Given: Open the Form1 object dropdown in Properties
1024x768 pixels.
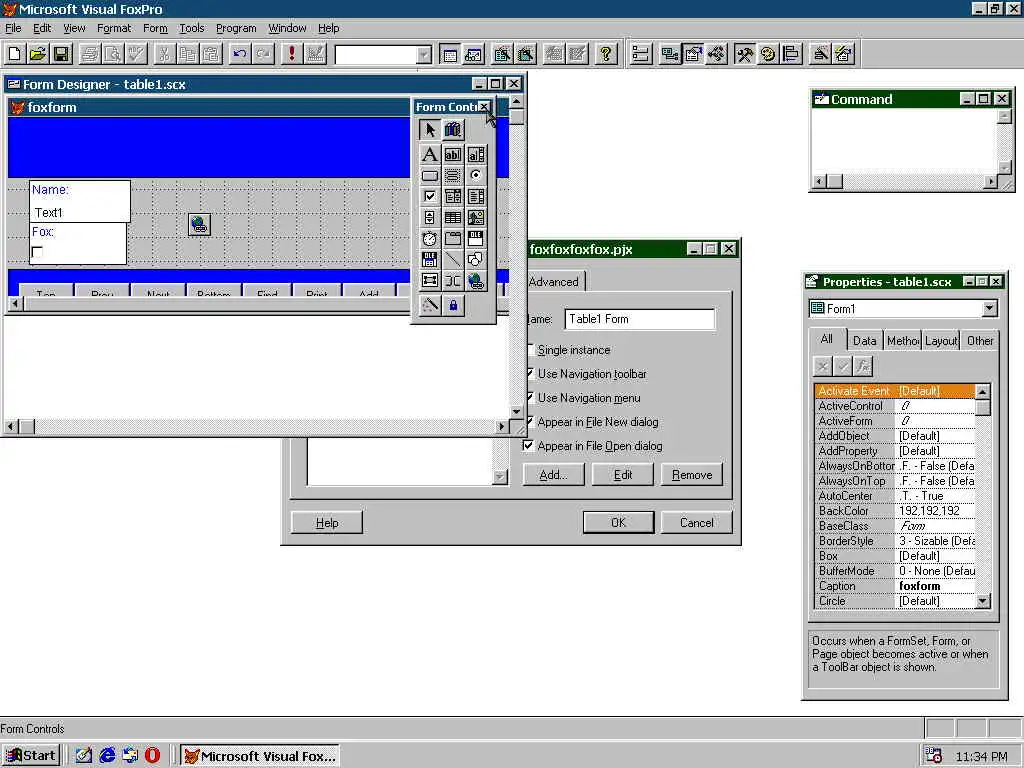Looking at the screenshot, I should [x=989, y=308].
